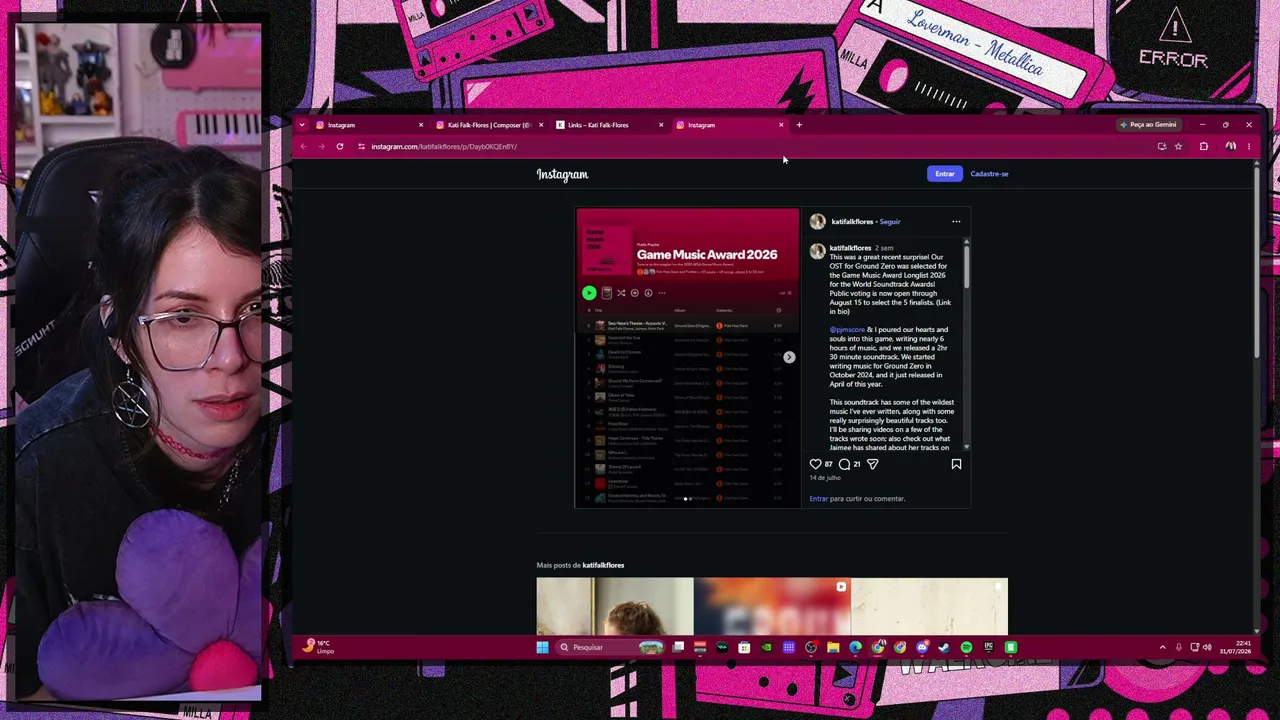Click the Peça ao Gemini button
The image size is (1280, 720).
pyautogui.click(x=1148, y=125)
